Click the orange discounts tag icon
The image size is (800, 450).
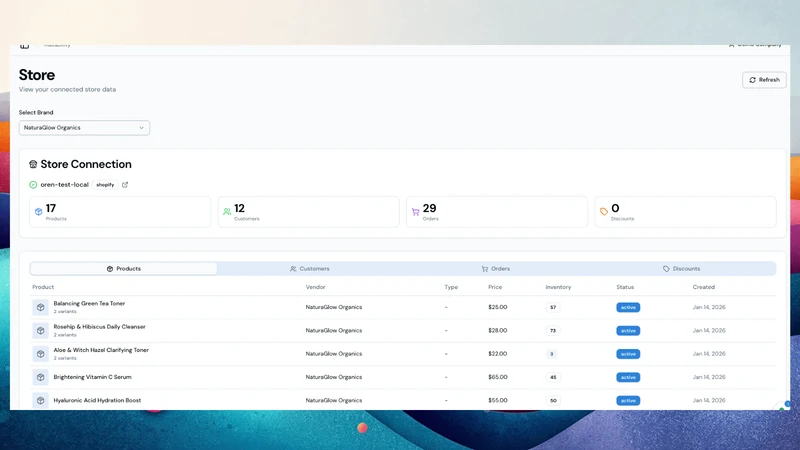[604, 211]
